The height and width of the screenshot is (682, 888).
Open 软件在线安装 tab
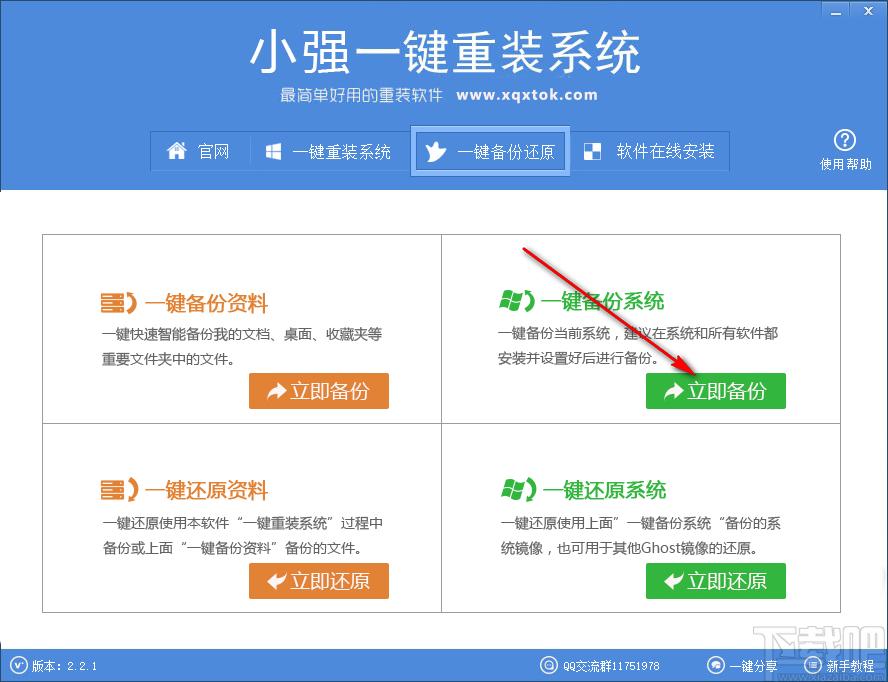(x=650, y=151)
